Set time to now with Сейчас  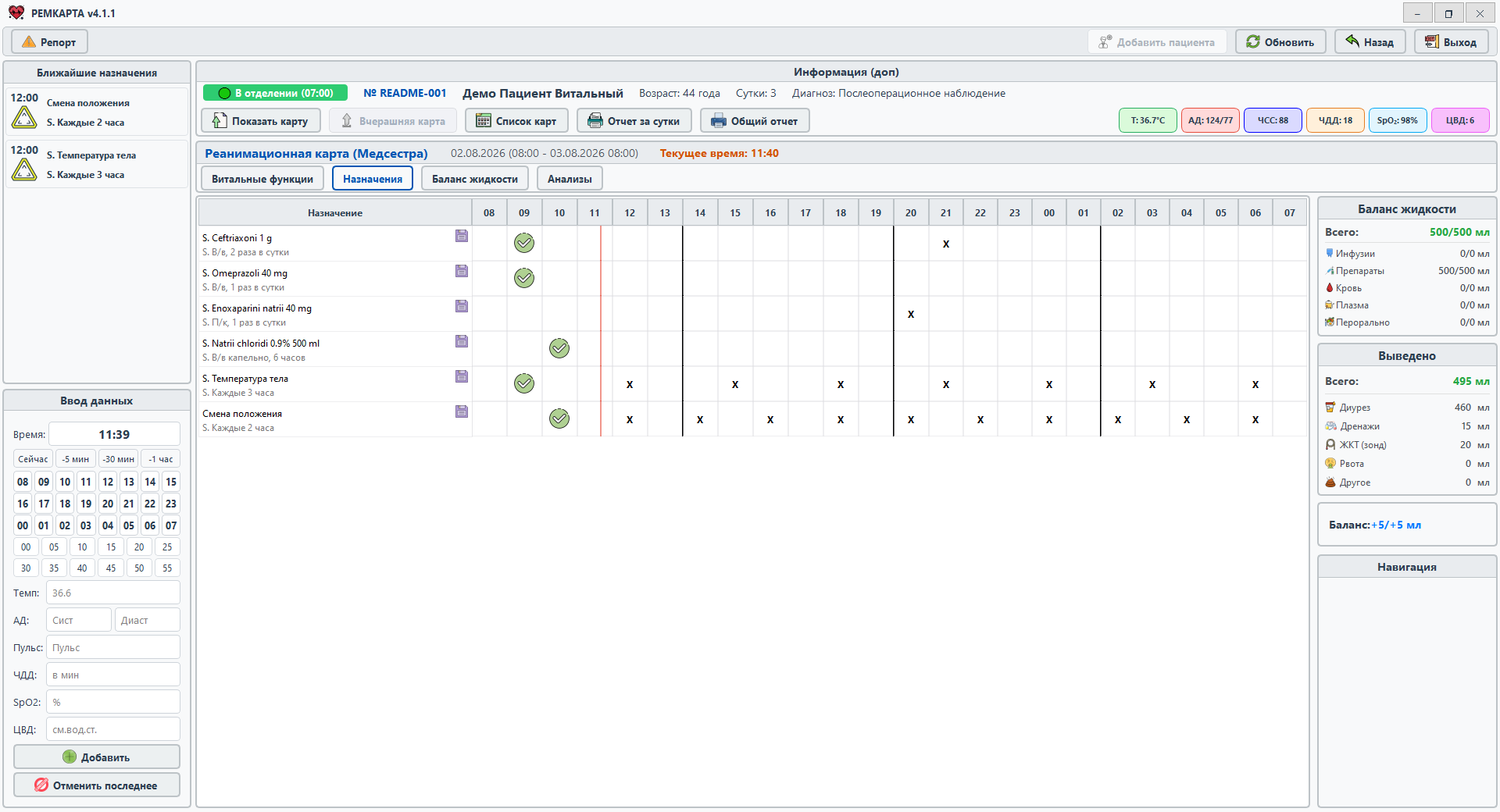pos(33,459)
